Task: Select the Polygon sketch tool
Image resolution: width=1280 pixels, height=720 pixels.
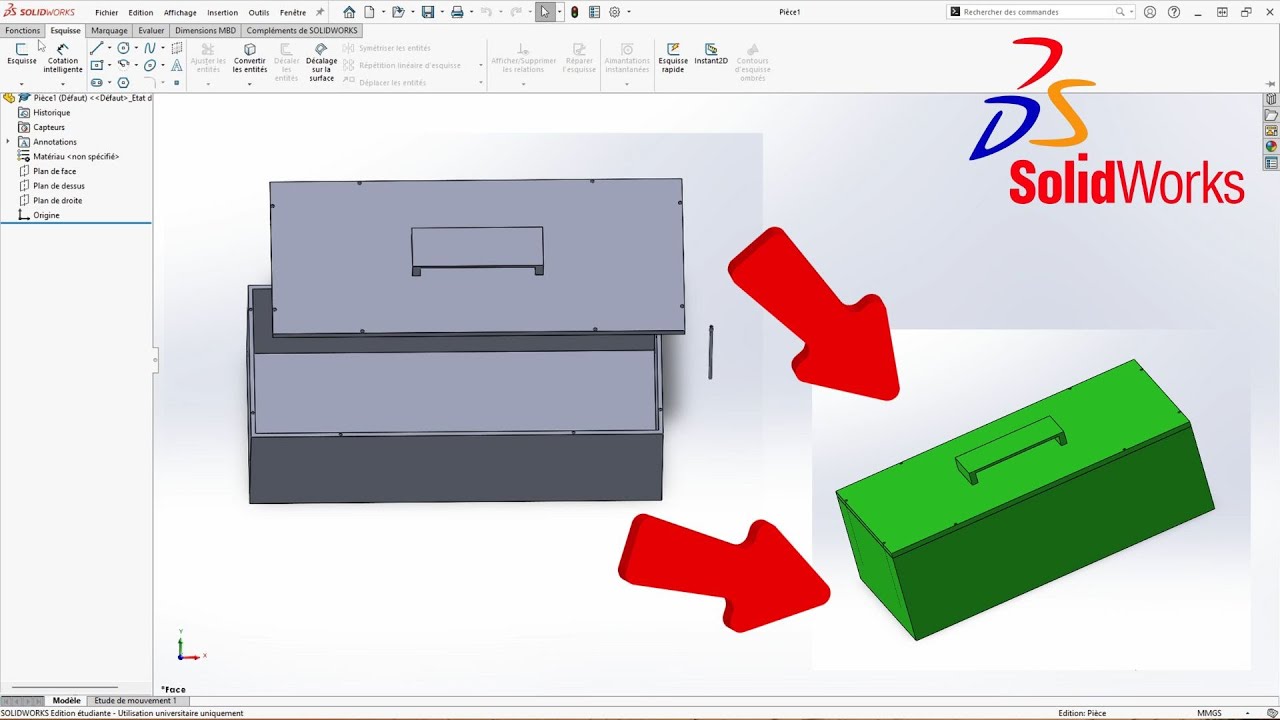Action: [123, 82]
